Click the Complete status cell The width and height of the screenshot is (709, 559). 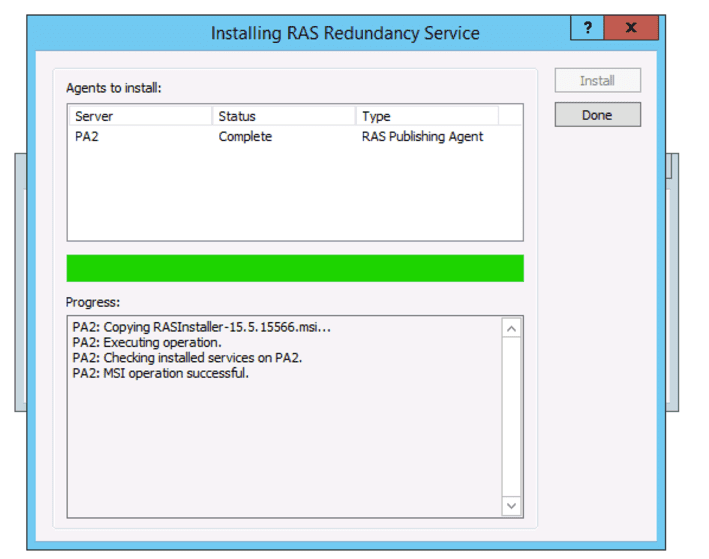[x=245, y=137]
